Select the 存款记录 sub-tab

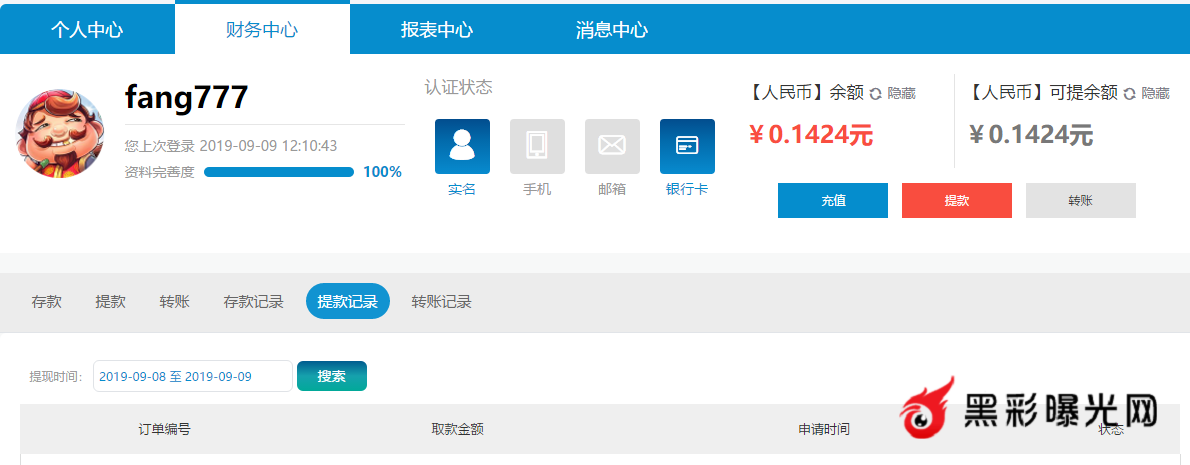click(x=253, y=302)
